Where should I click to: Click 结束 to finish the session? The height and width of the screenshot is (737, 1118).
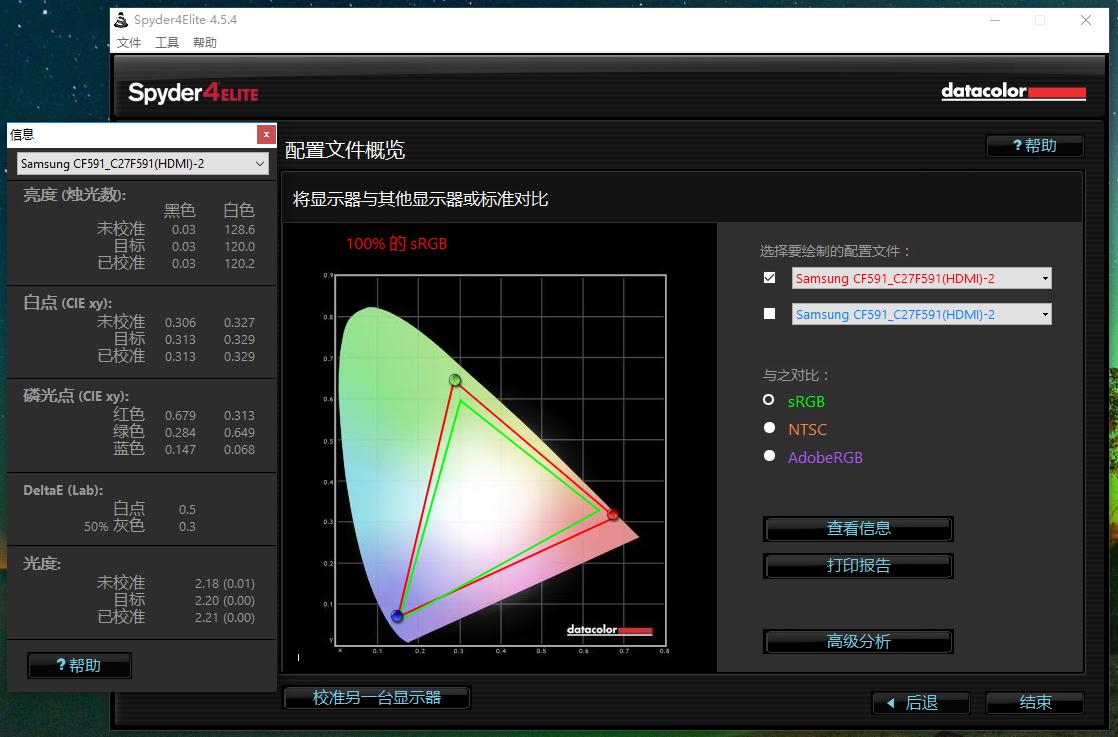pyautogui.click(x=1035, y=702)
